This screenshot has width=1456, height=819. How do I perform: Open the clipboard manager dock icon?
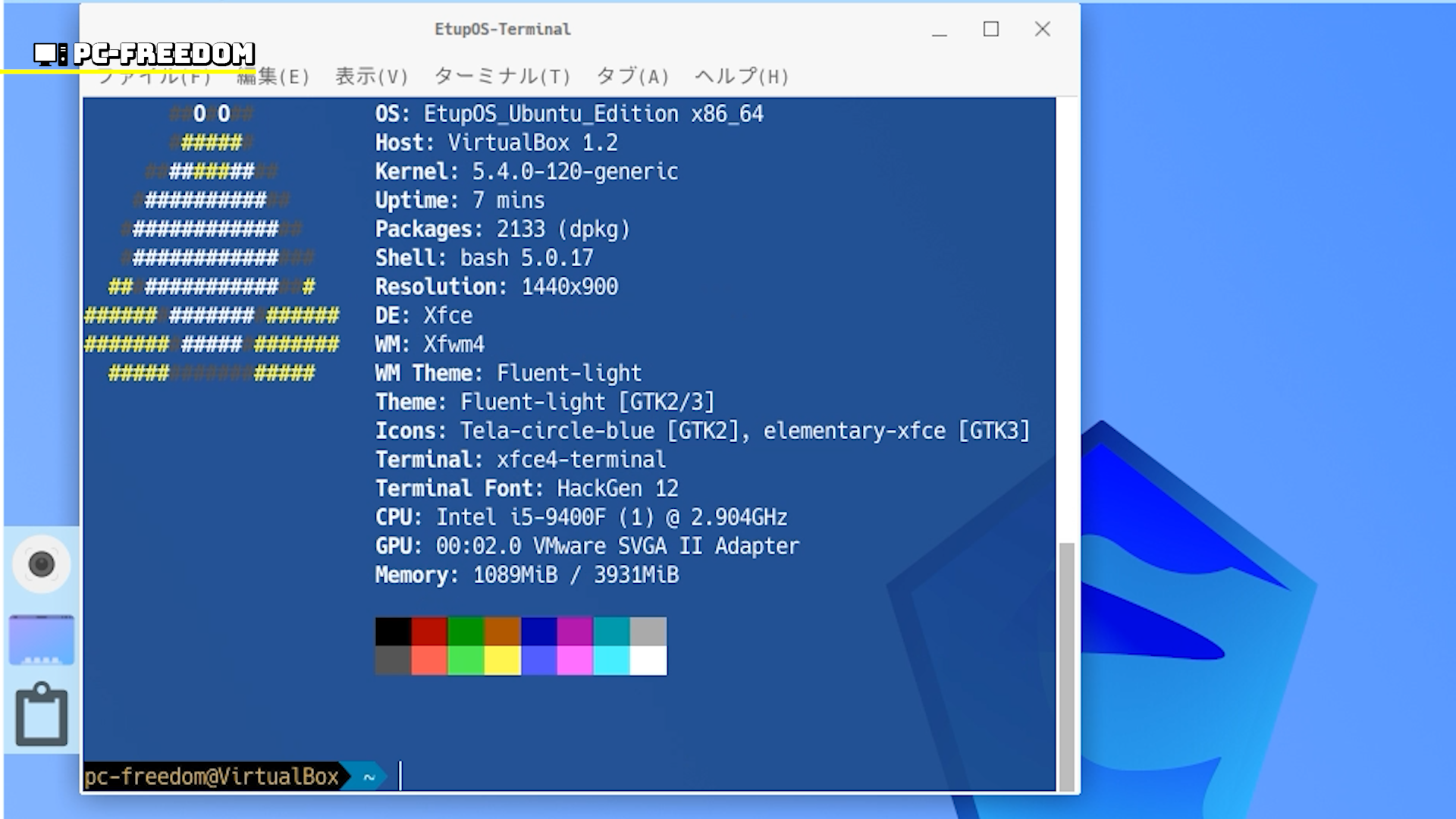click(x=42, y=714)
